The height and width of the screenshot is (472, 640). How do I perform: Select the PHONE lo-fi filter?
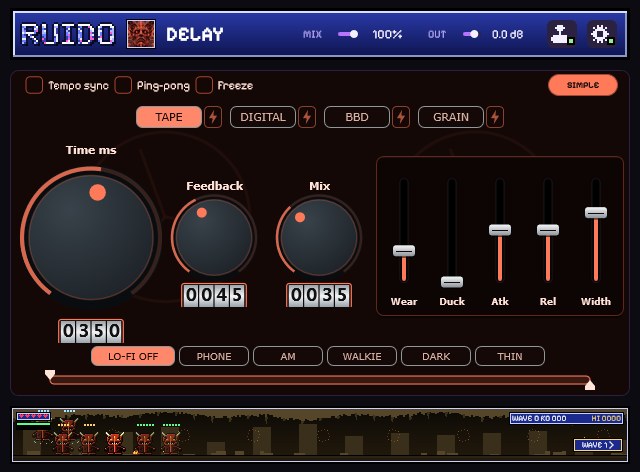[x=214, y=356]
